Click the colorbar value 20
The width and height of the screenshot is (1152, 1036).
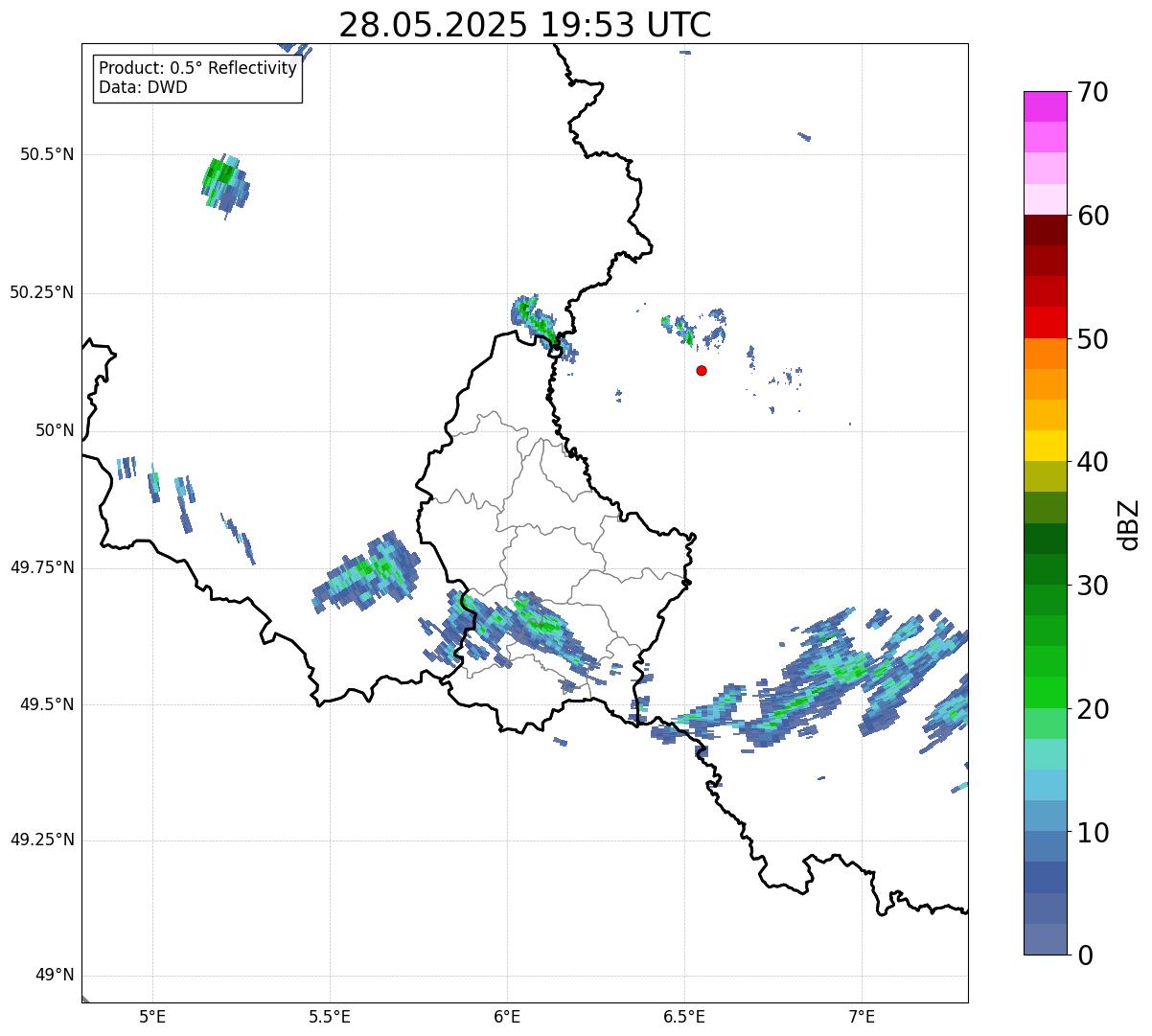(1093, 709)
